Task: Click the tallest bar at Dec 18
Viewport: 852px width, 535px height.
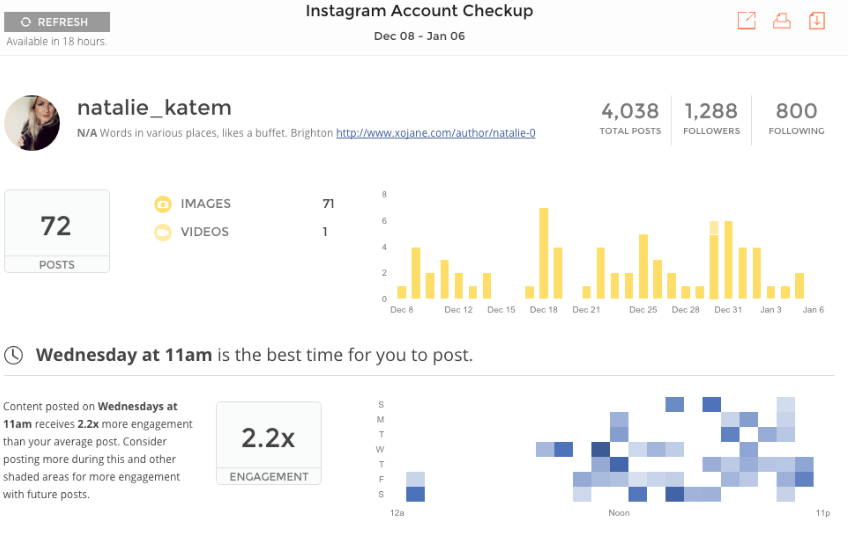Action: [x=544, y=253]
